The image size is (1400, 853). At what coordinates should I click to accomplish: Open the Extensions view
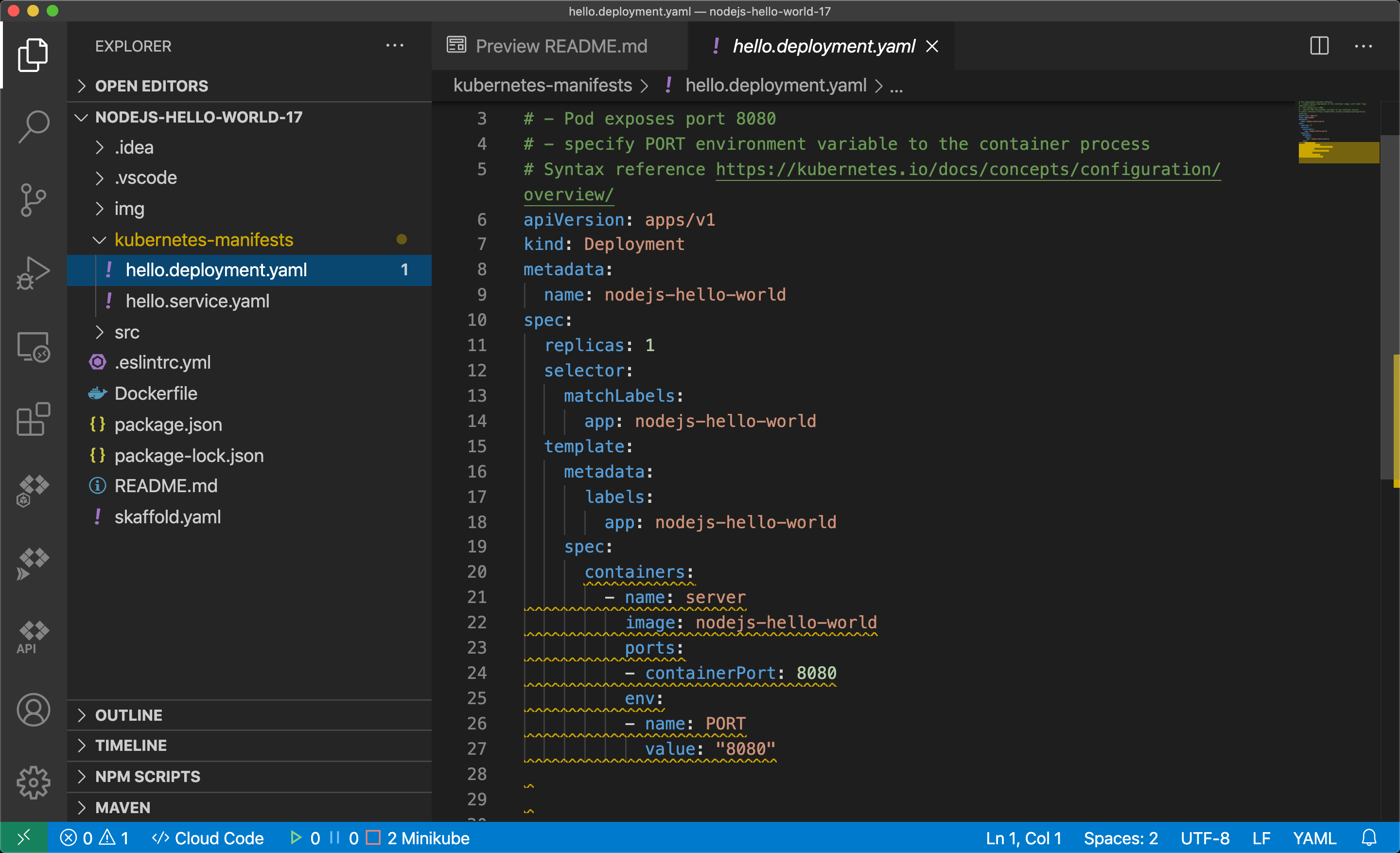pos(33,419)
